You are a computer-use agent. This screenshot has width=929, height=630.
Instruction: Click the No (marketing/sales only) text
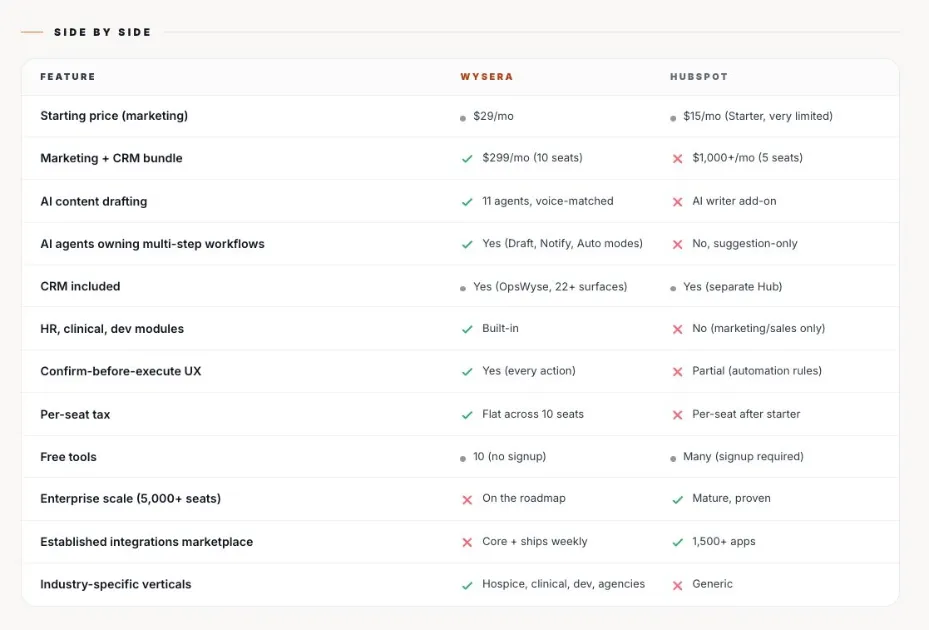(x=758, y=328)
